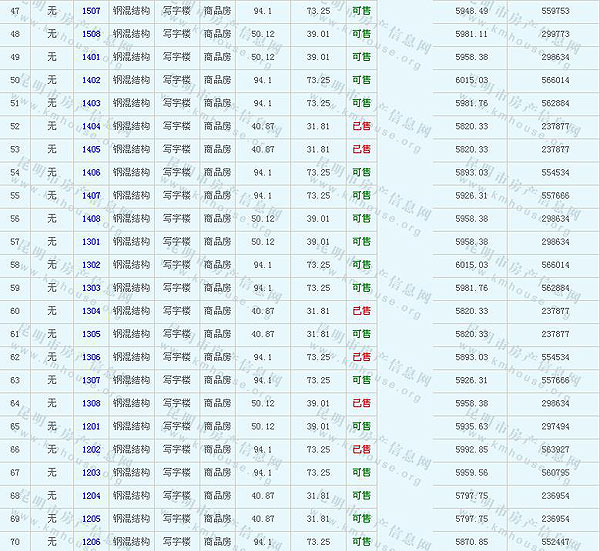This screenshot has height=551, width=600.
Task: Click the 5870.85 unit price cell
Action: point(471,541)
